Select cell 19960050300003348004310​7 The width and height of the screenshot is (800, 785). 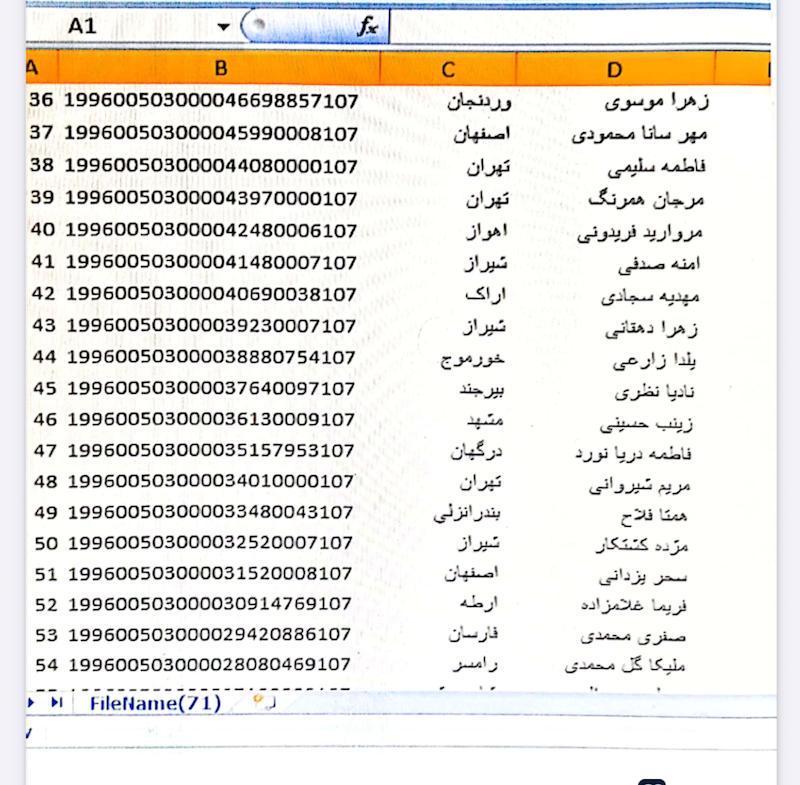pos(211,512)
